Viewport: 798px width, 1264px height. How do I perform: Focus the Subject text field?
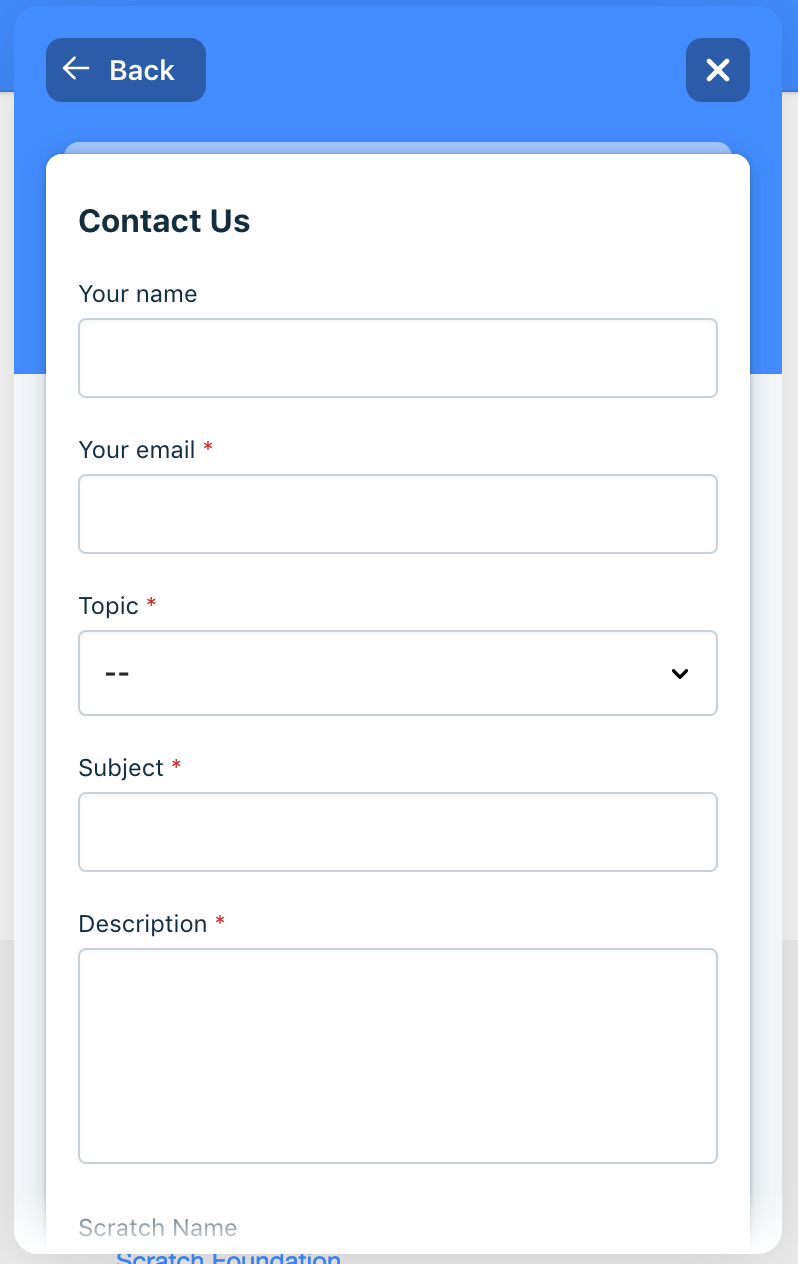pos(398,832)
